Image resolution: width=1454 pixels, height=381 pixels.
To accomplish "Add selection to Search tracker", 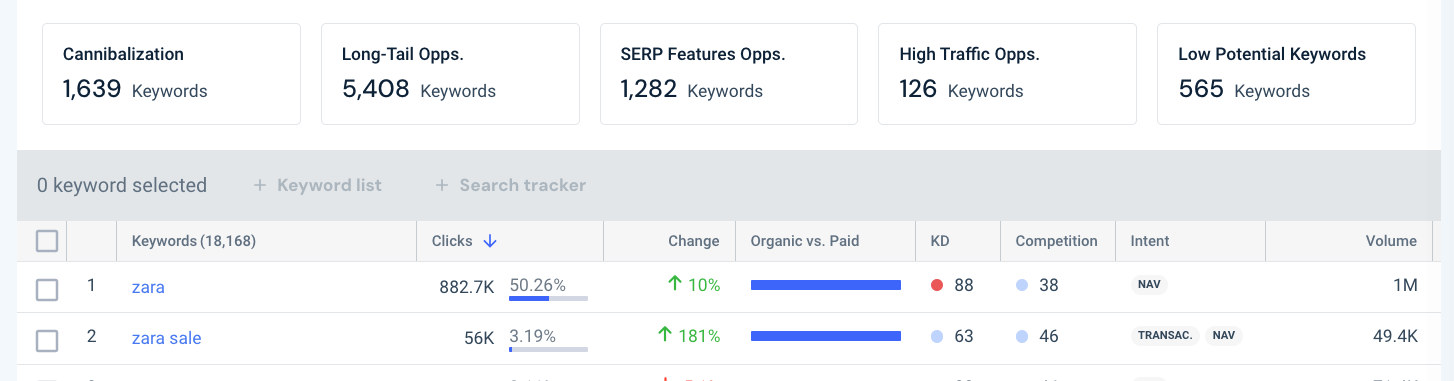I will [511, 185].
